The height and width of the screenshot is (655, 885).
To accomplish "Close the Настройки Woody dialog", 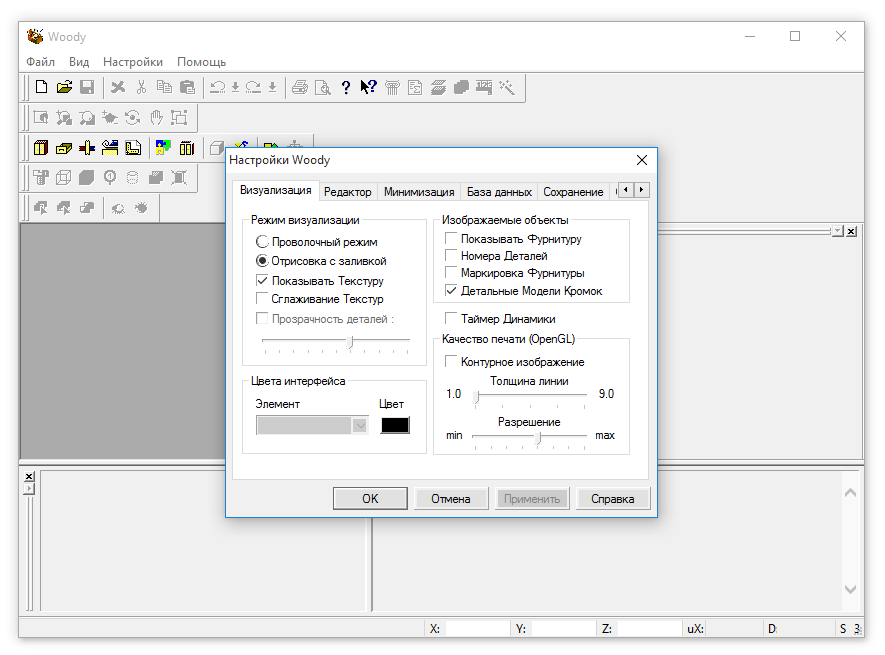I will tap(642, 160).
